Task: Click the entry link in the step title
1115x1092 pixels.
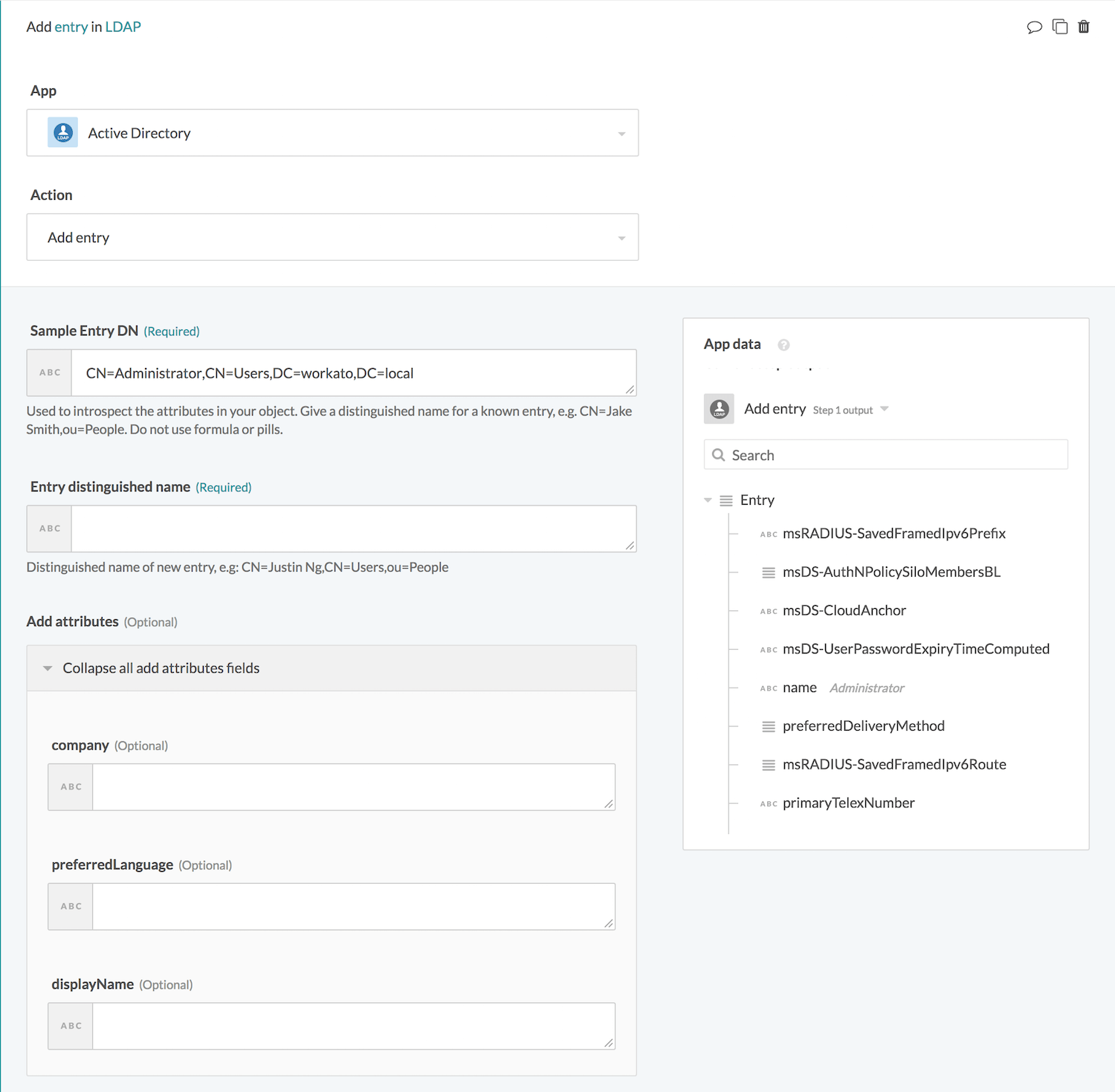Action: point(71,26)
